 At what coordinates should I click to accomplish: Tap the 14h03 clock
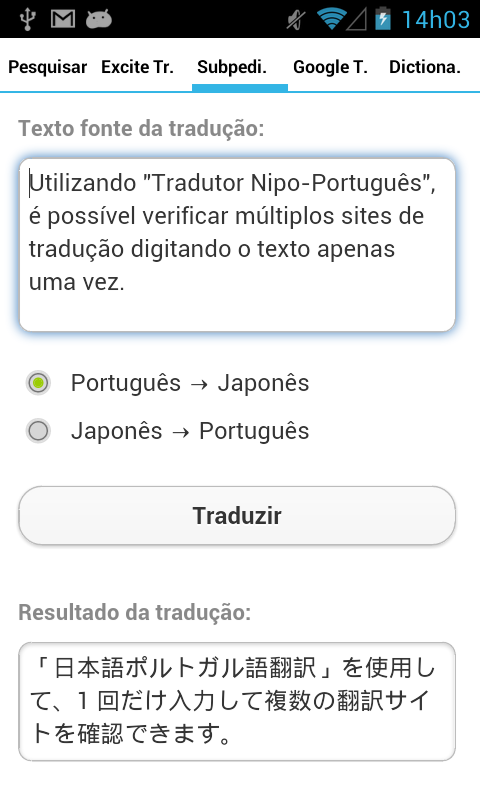click(436, 20)
